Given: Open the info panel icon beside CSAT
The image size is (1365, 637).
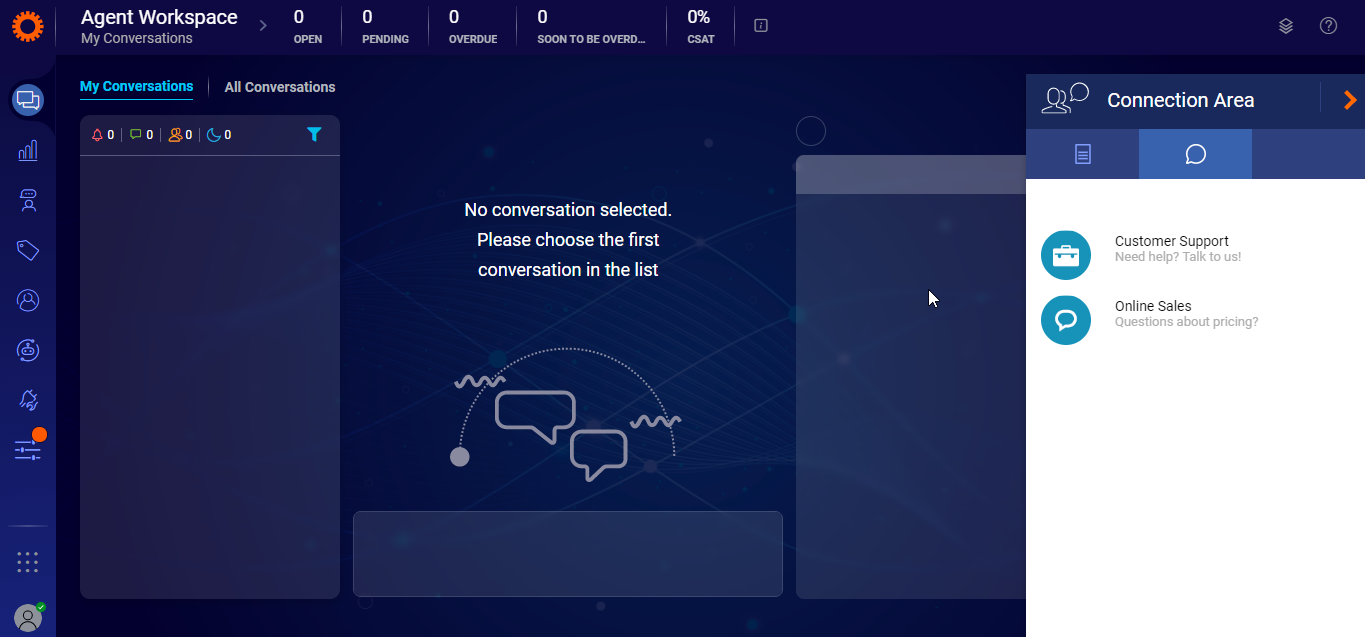Looking at the screenshot, I should point(760,26).
